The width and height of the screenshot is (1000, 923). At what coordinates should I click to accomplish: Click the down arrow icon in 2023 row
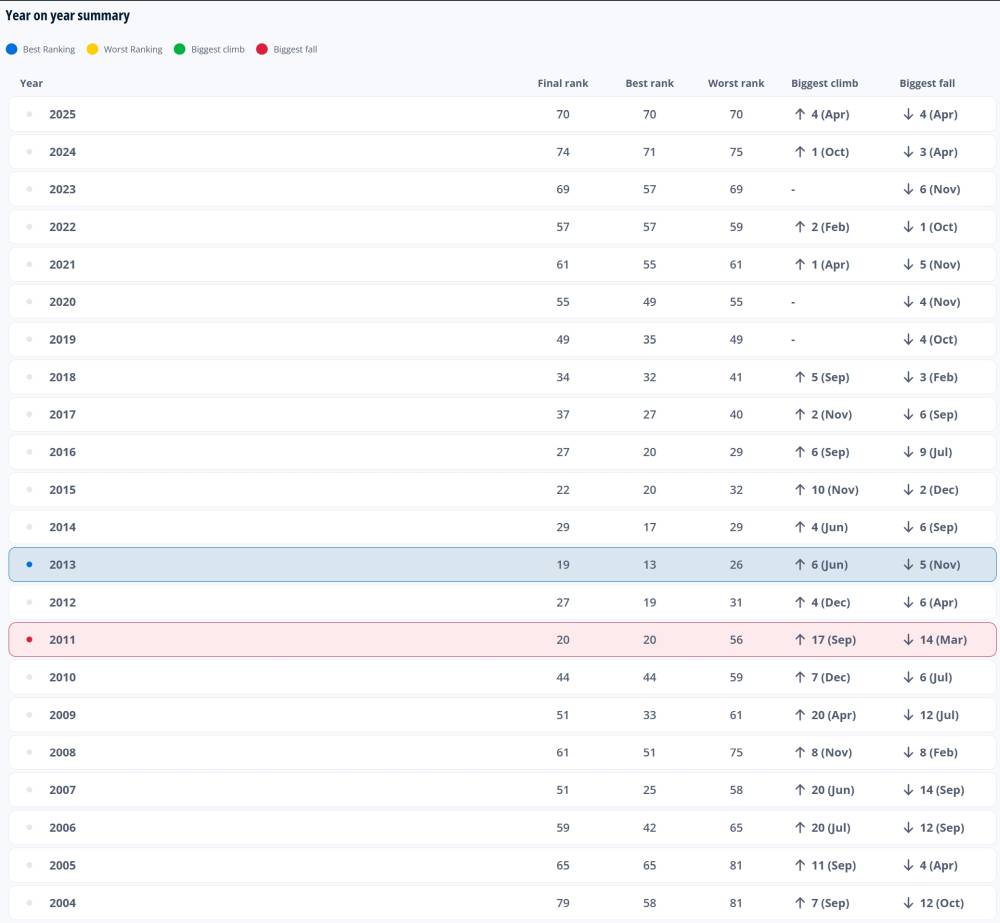tap(908, 190)
